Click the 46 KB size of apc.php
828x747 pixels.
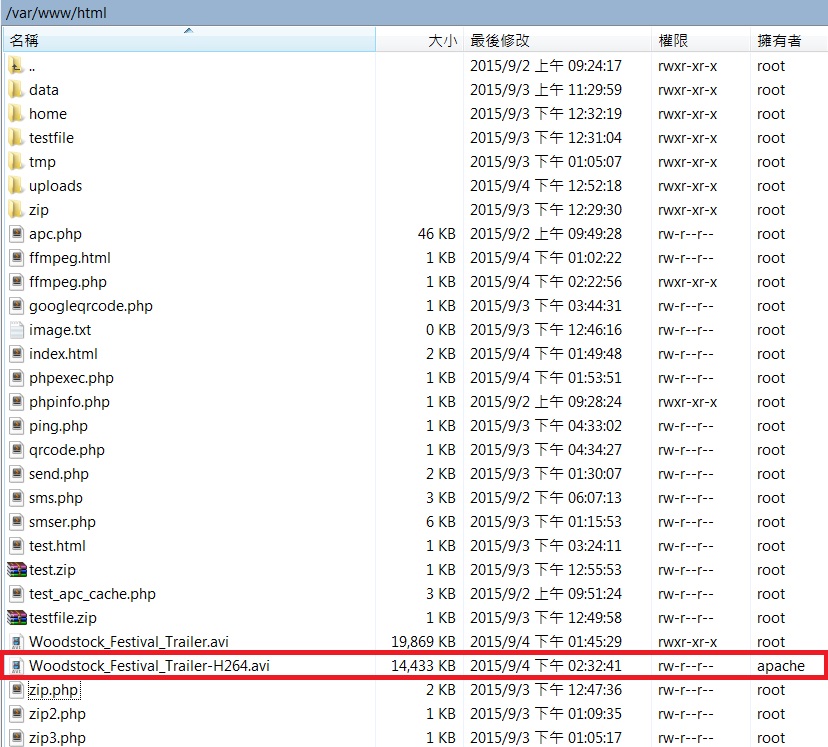pyautogui.click(x=436, y=234)
